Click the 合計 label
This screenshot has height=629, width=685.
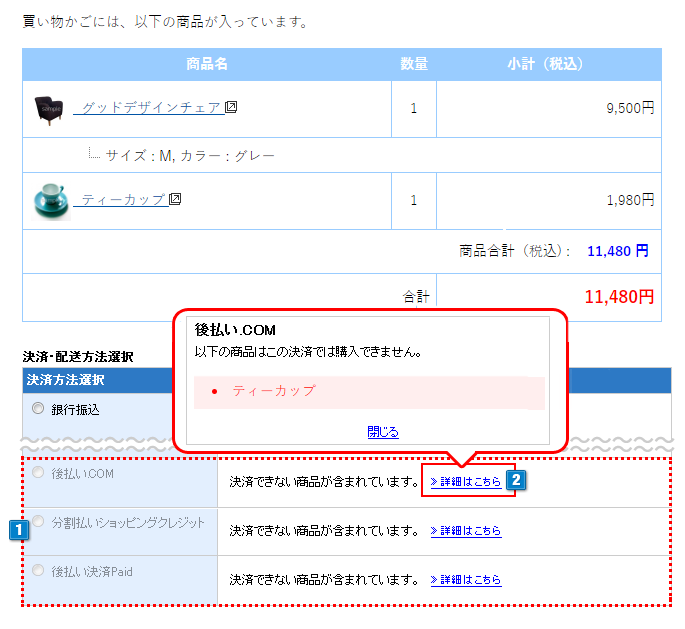416,297
